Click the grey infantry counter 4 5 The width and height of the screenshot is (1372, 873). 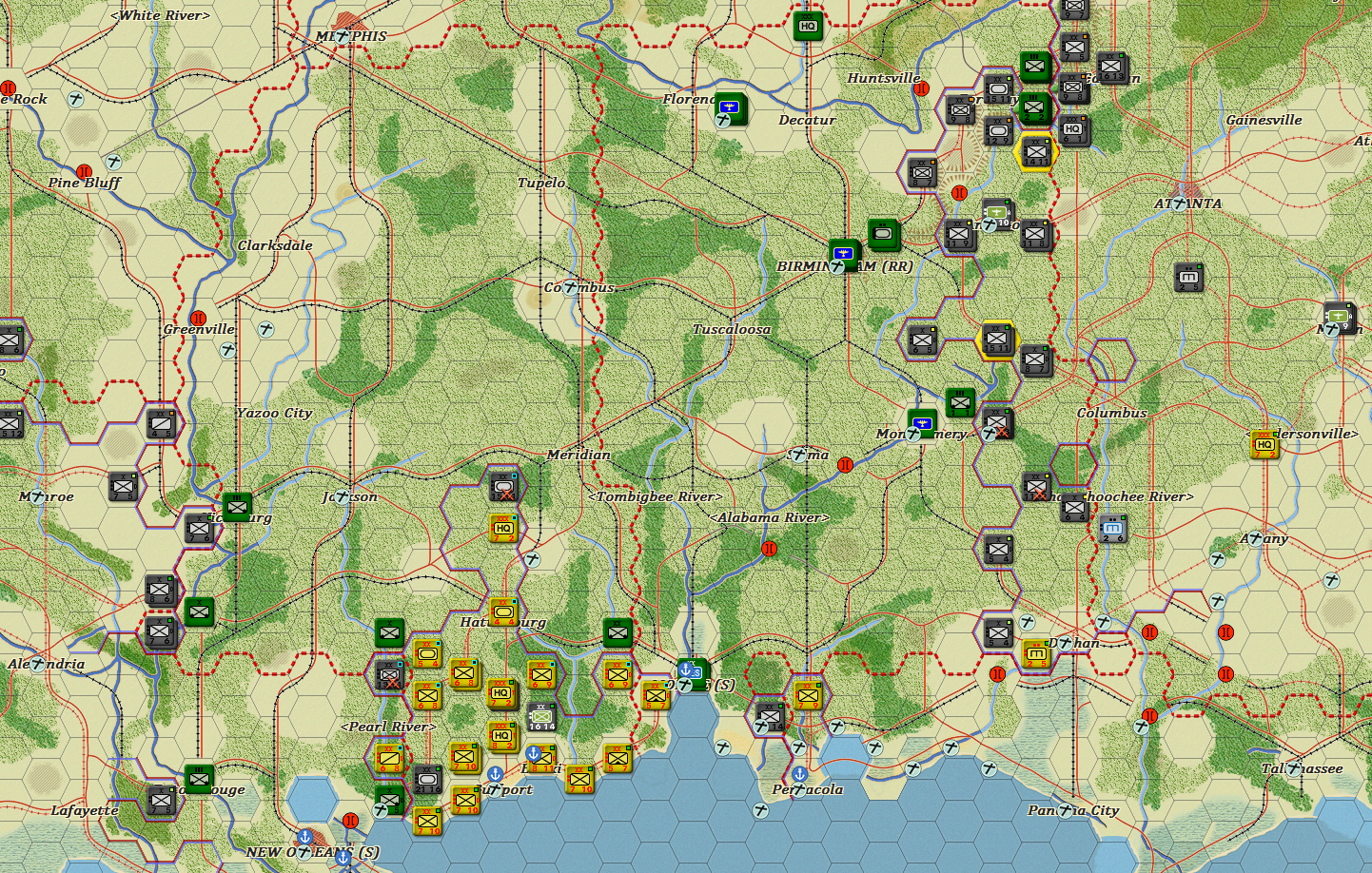[x=161, y=423]
